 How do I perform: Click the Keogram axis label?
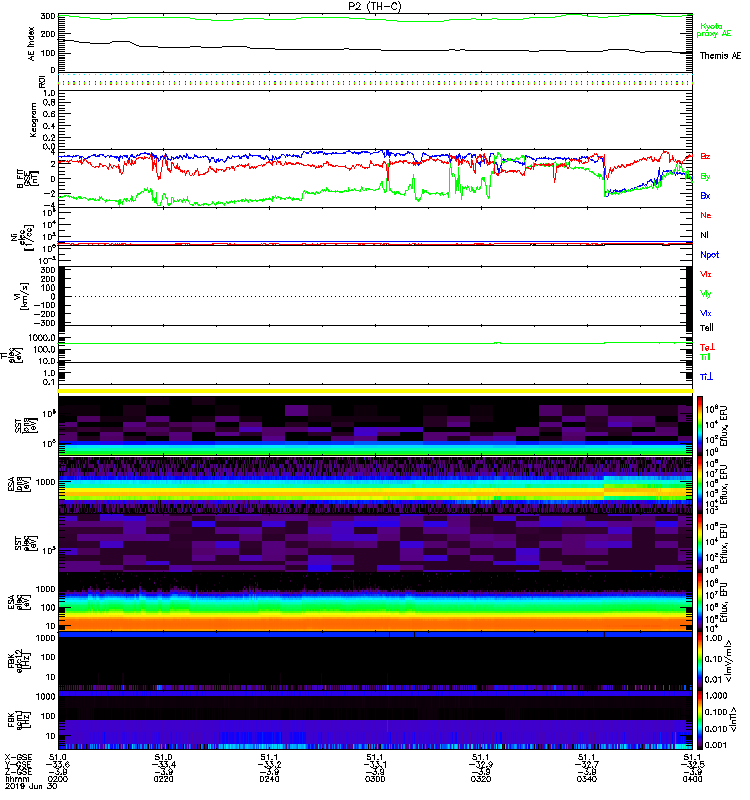[x=33, y=119]
